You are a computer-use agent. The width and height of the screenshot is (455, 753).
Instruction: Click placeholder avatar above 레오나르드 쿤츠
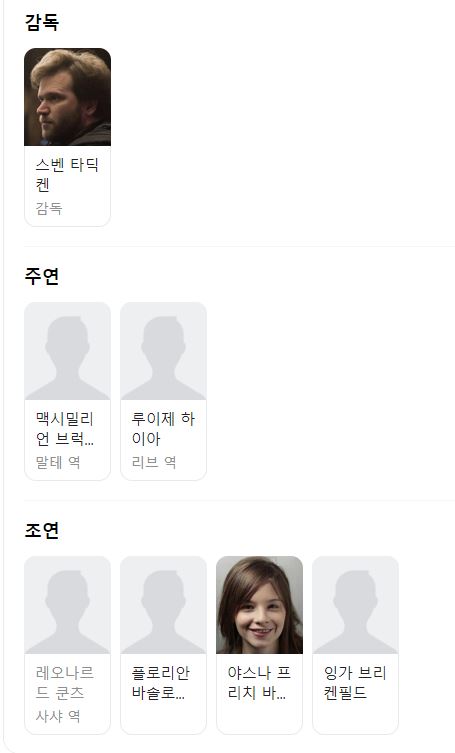67,605
